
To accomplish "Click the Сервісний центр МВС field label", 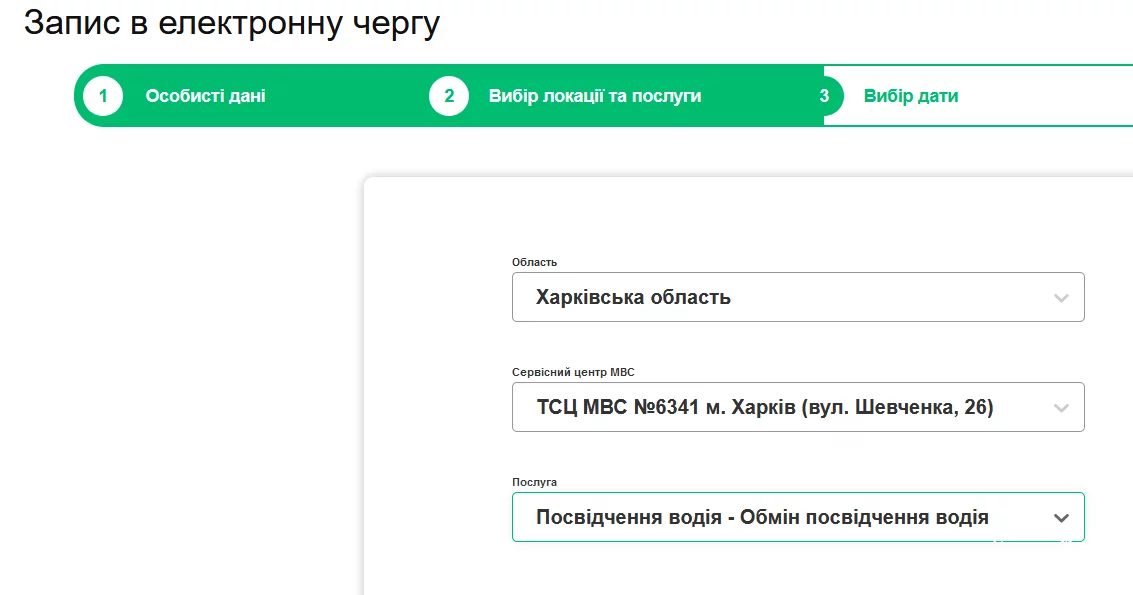I will [x=573, y=372].
